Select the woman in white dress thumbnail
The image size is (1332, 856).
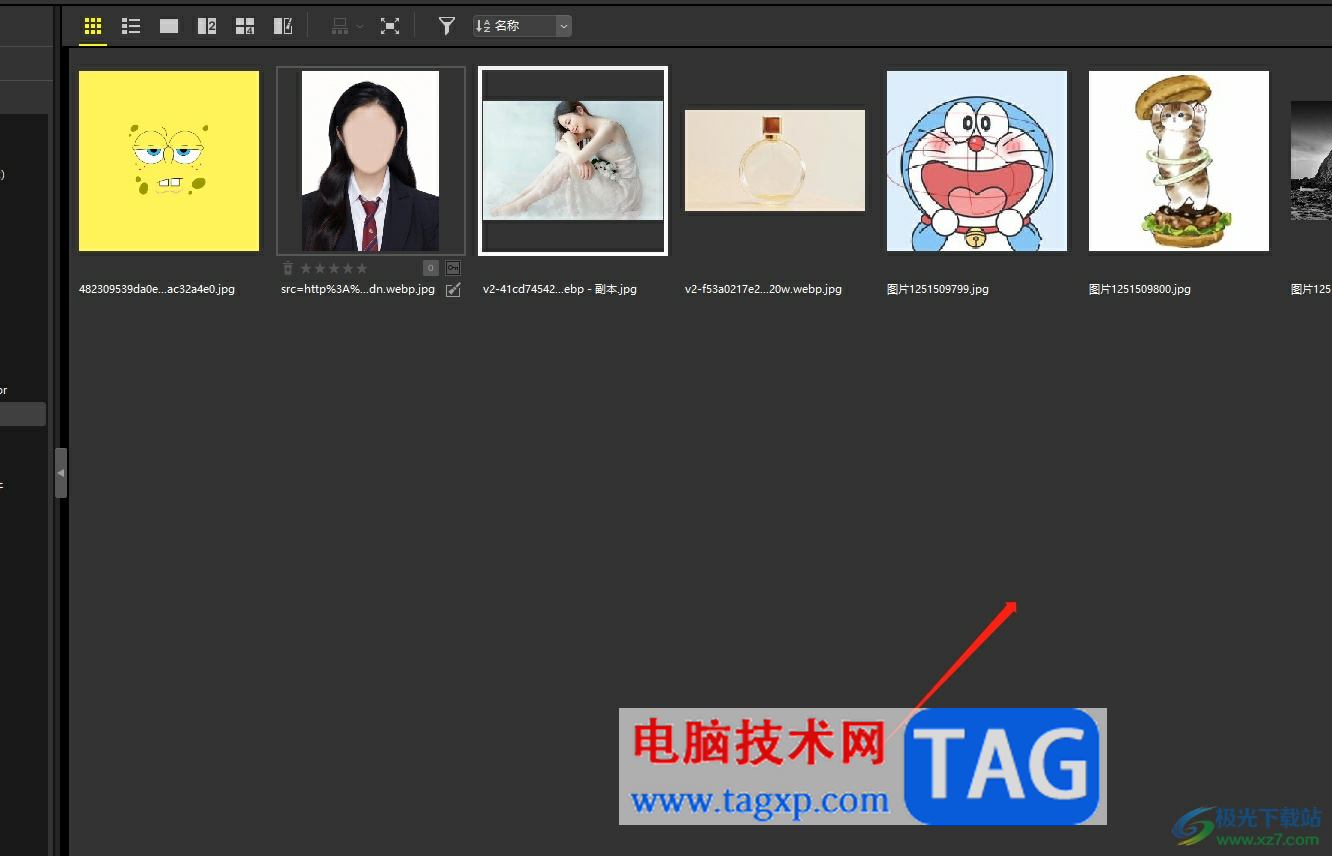tap(573, 161)
